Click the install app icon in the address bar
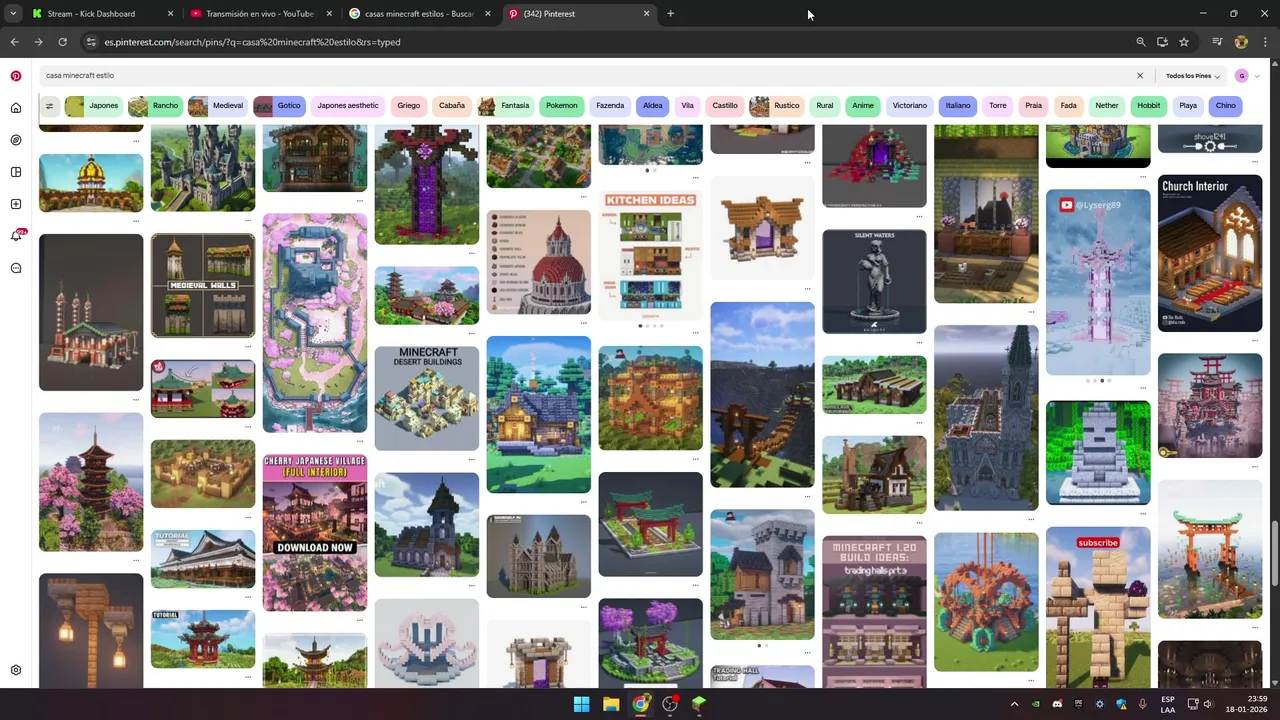 tap(1162, 42)
